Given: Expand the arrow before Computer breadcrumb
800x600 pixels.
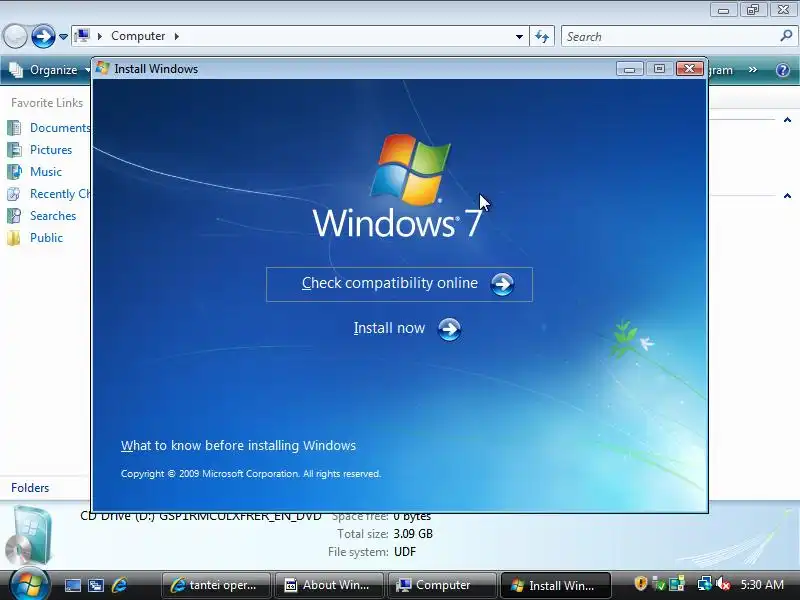Looking at the screenshot, I should tap(100, 36).
